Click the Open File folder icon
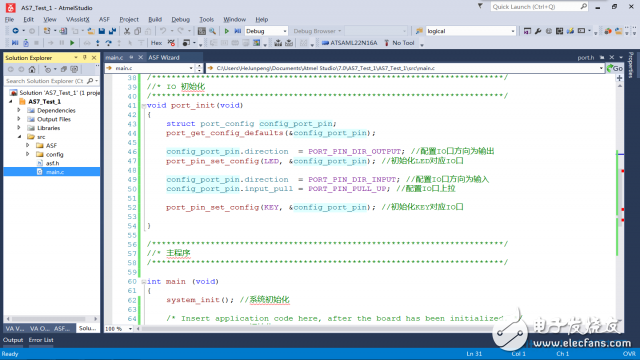The image size is (640, 360). tap(91, 31)
